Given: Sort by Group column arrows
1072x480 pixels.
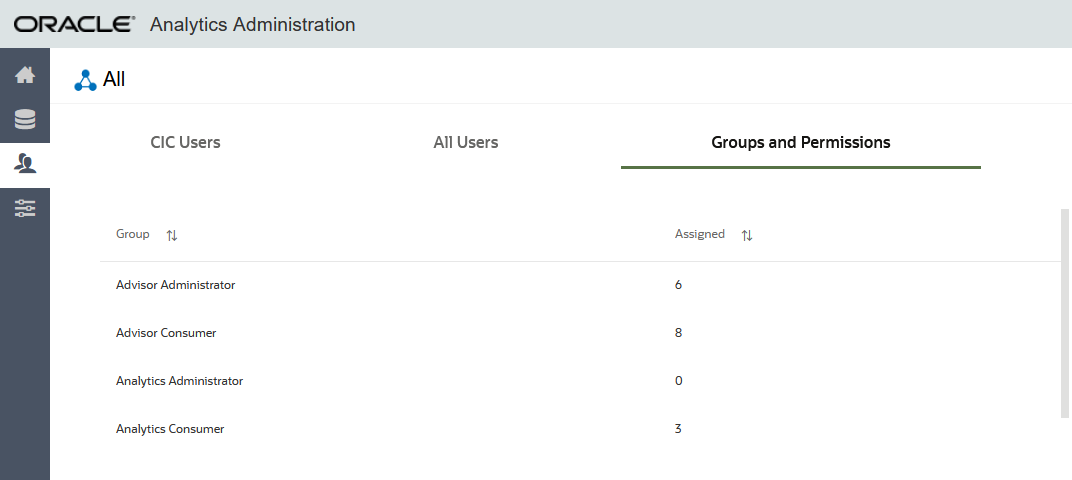Looking at the screenshot, I should (x=172, y=235).
